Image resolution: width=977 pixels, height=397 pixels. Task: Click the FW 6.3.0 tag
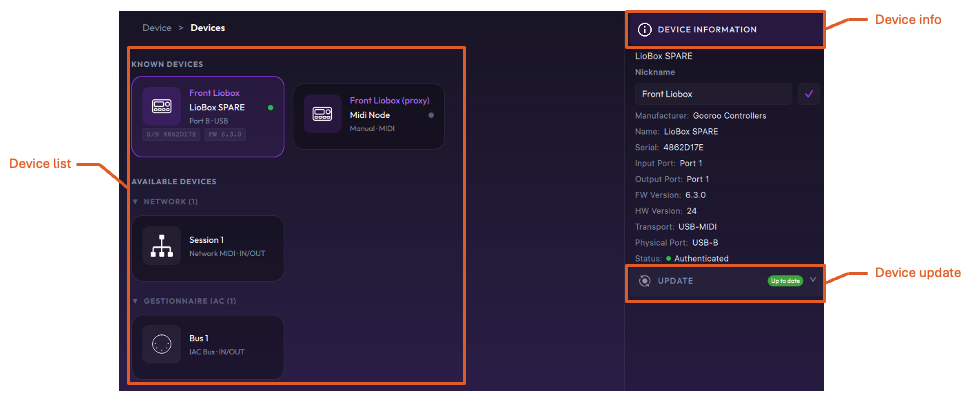click(x=225, y=134)
